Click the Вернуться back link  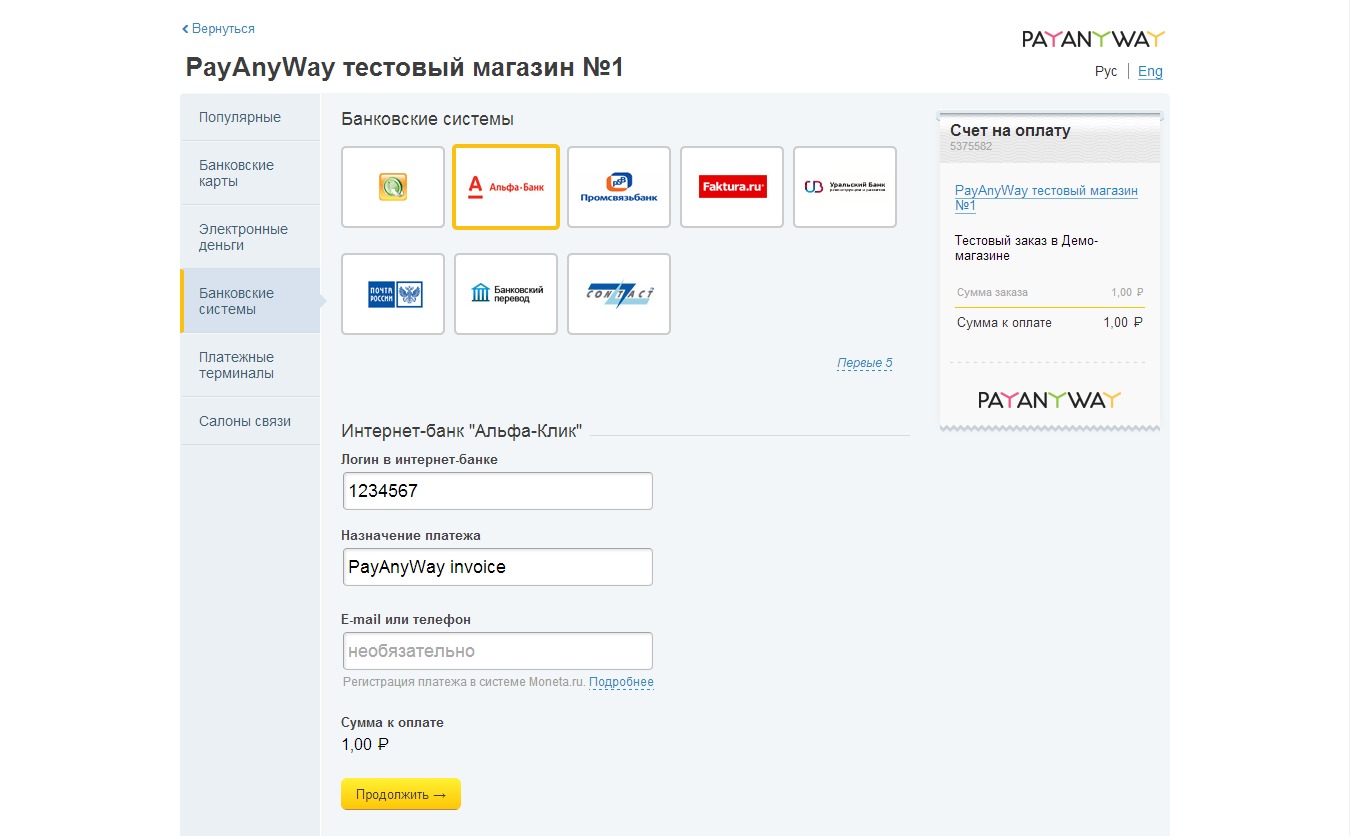pyautogui.click(x=219, y=29)
